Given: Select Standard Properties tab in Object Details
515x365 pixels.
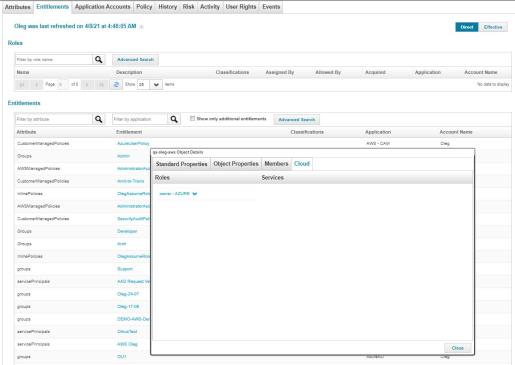Looking at the screenshot, I should point(182,164).
